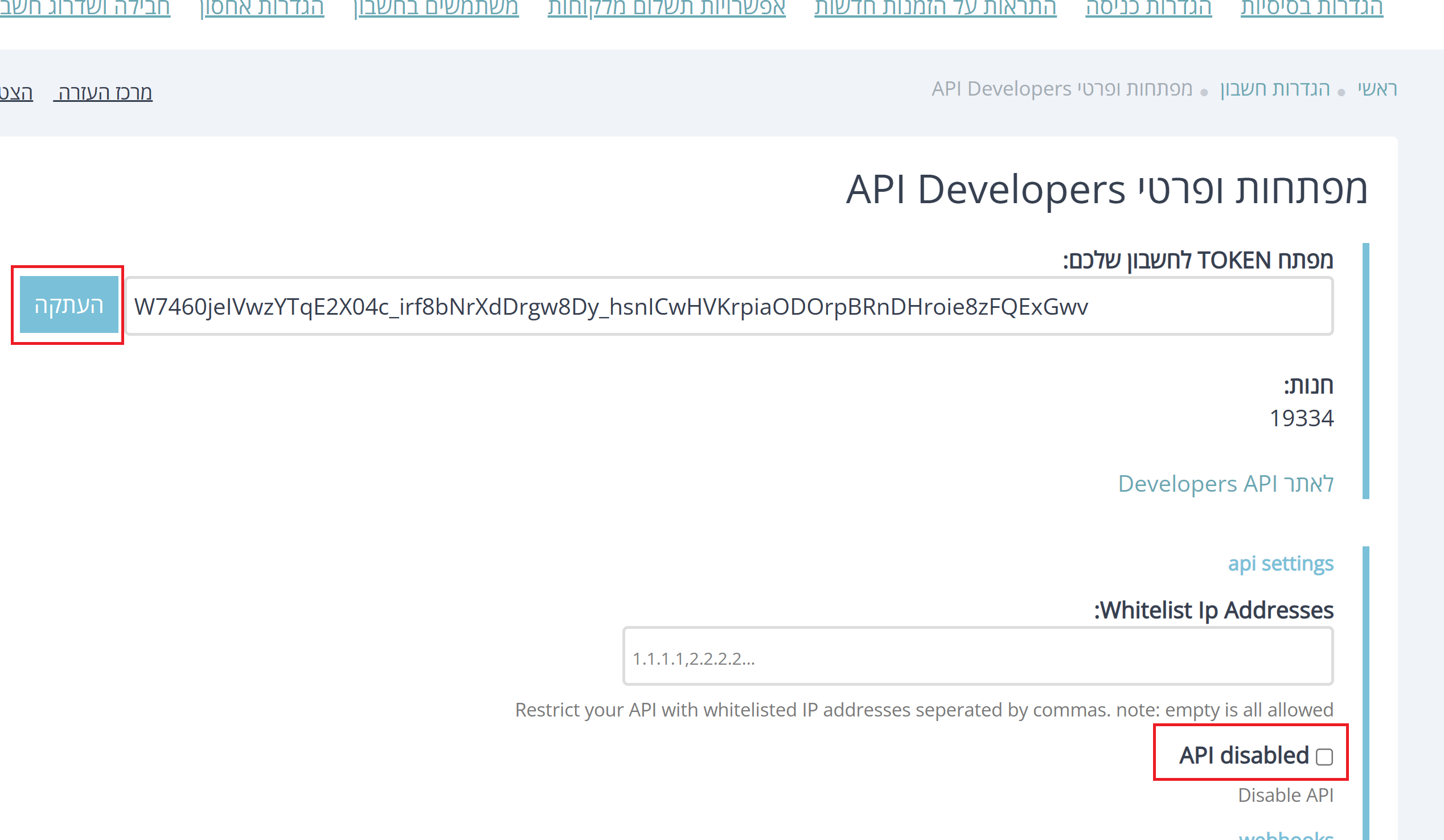Click ראשי breadcrumb link
This screenshot has width=1444, height=840.
coord(1377,89)
